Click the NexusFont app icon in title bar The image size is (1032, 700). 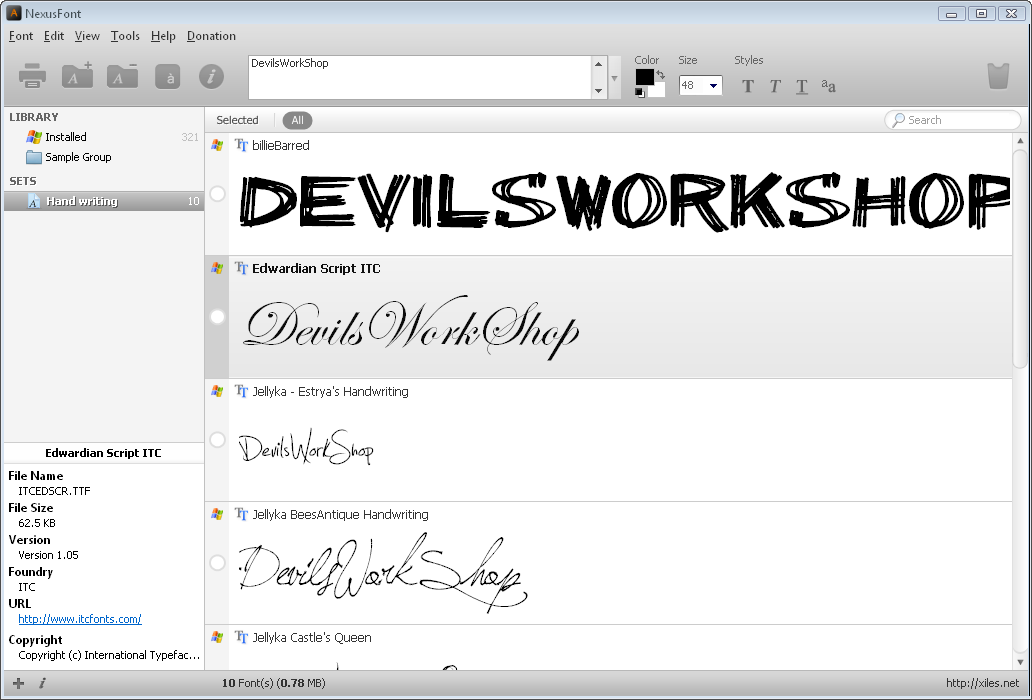13,13
